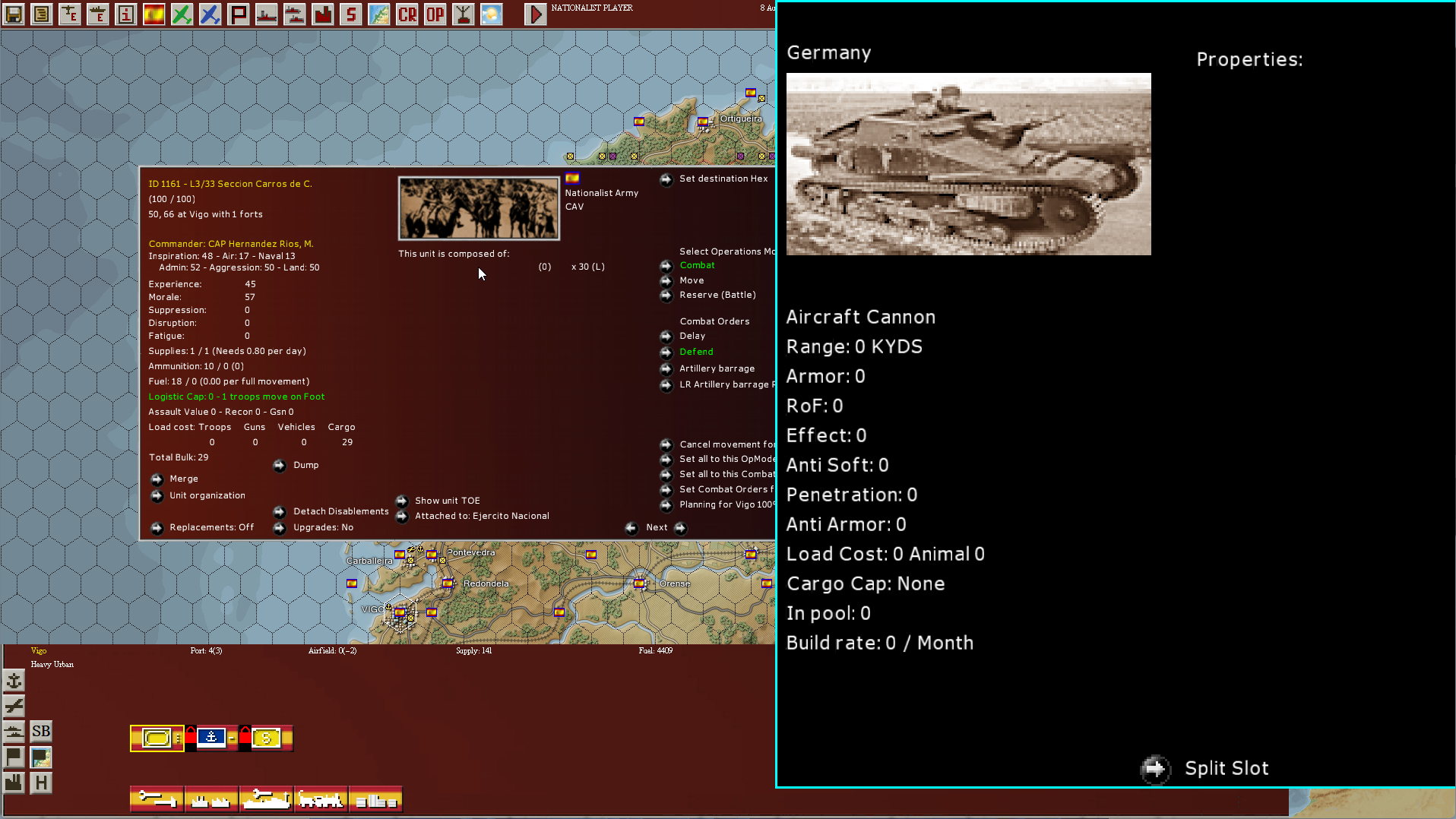Click the ship E toolbar icon
The image size is (1456, 819).
pyautogui.click(x=98, y=14)
